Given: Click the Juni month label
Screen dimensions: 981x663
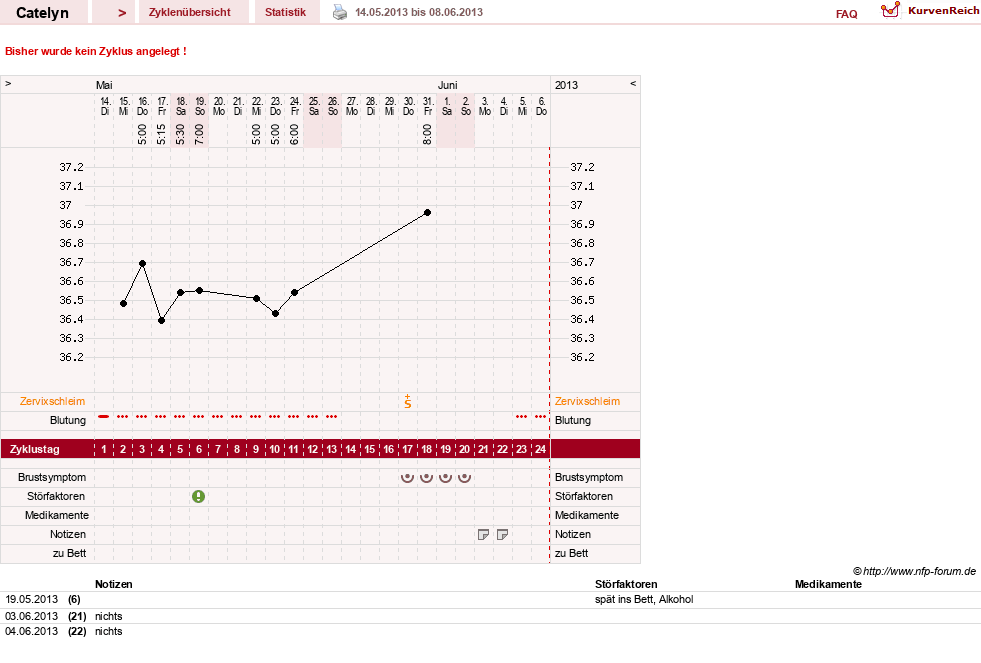Looking at the screenshot, I should [447, 85].
